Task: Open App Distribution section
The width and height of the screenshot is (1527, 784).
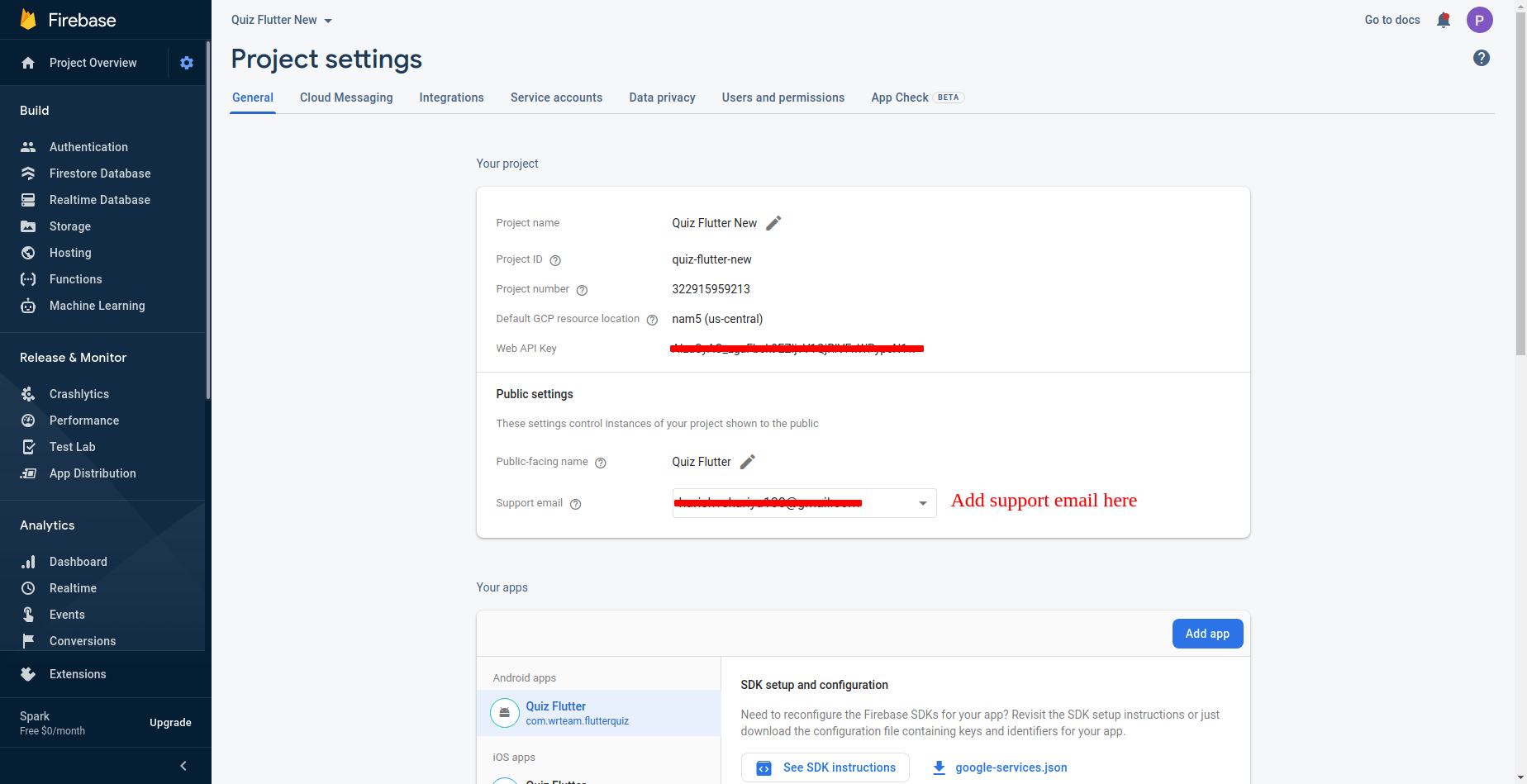Action: point(92,473)
